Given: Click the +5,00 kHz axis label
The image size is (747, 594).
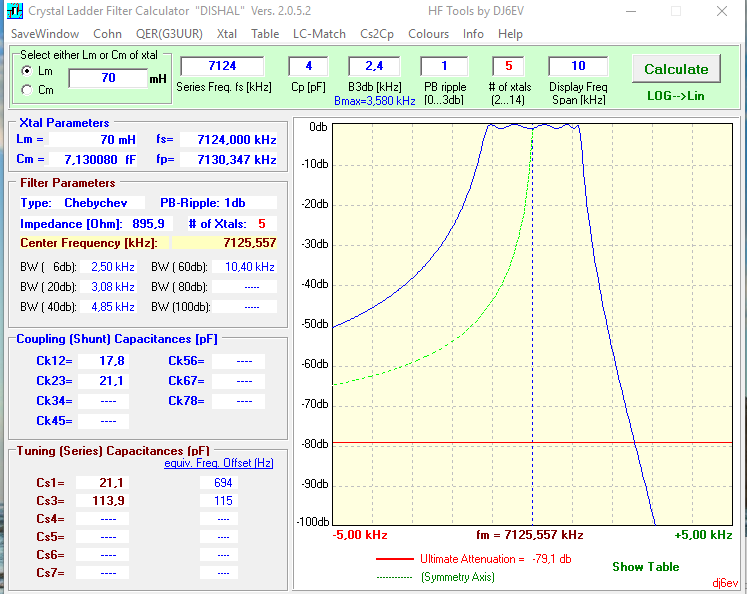Looking at the screenshot, I should (703, 535).
